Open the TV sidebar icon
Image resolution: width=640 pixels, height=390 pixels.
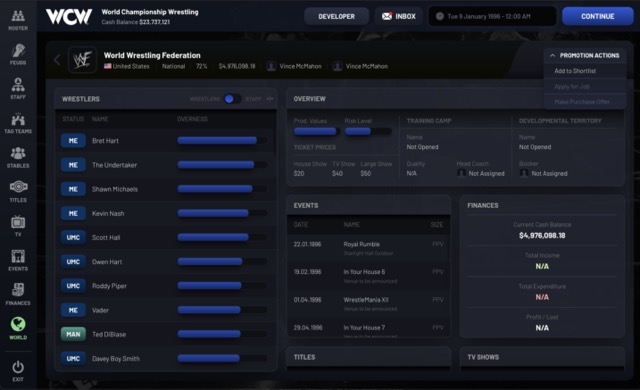click(x=18, y=222)
